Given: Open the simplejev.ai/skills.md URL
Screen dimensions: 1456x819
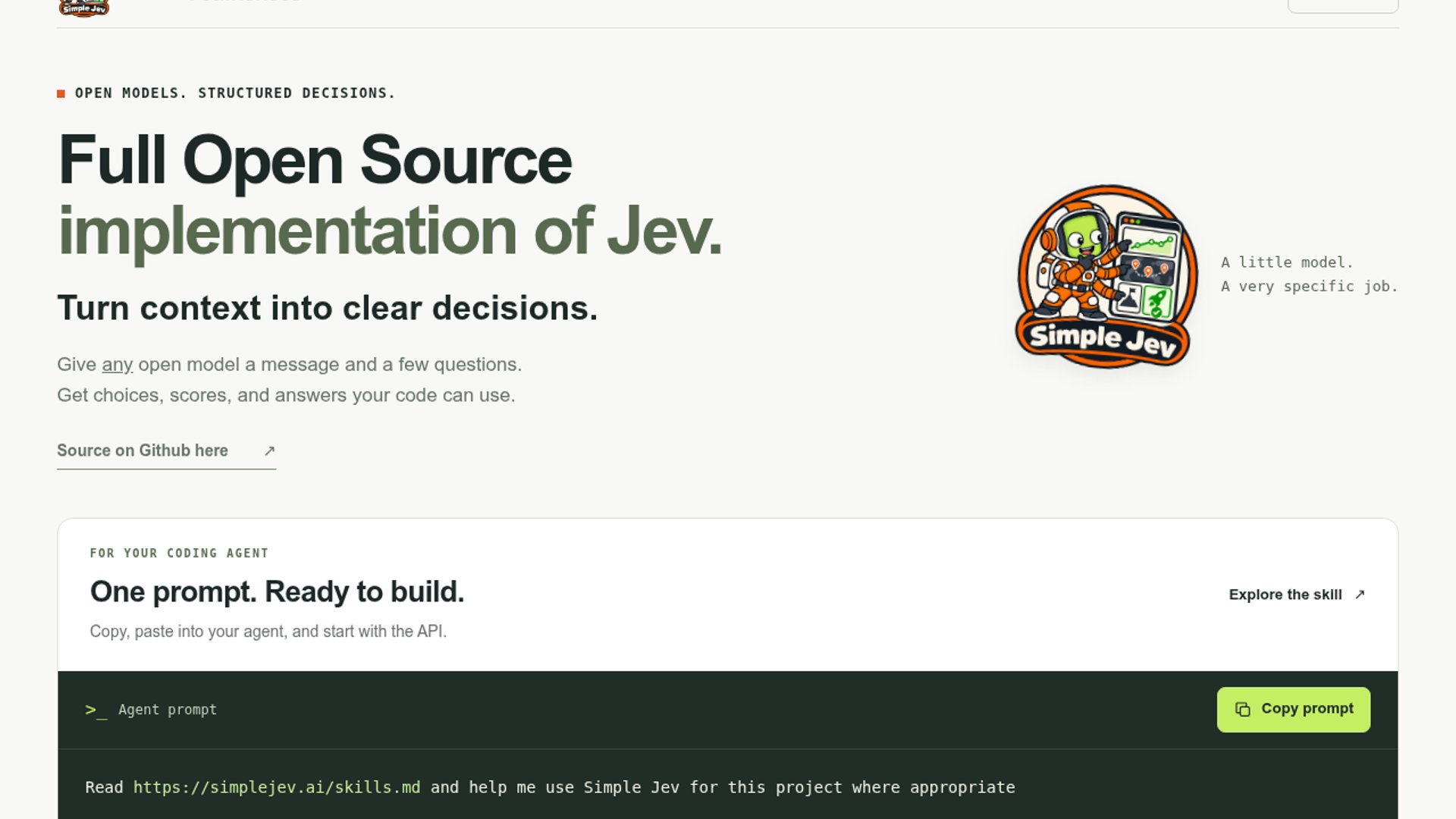Looking at the screenshot, I should tap(277, 787).
